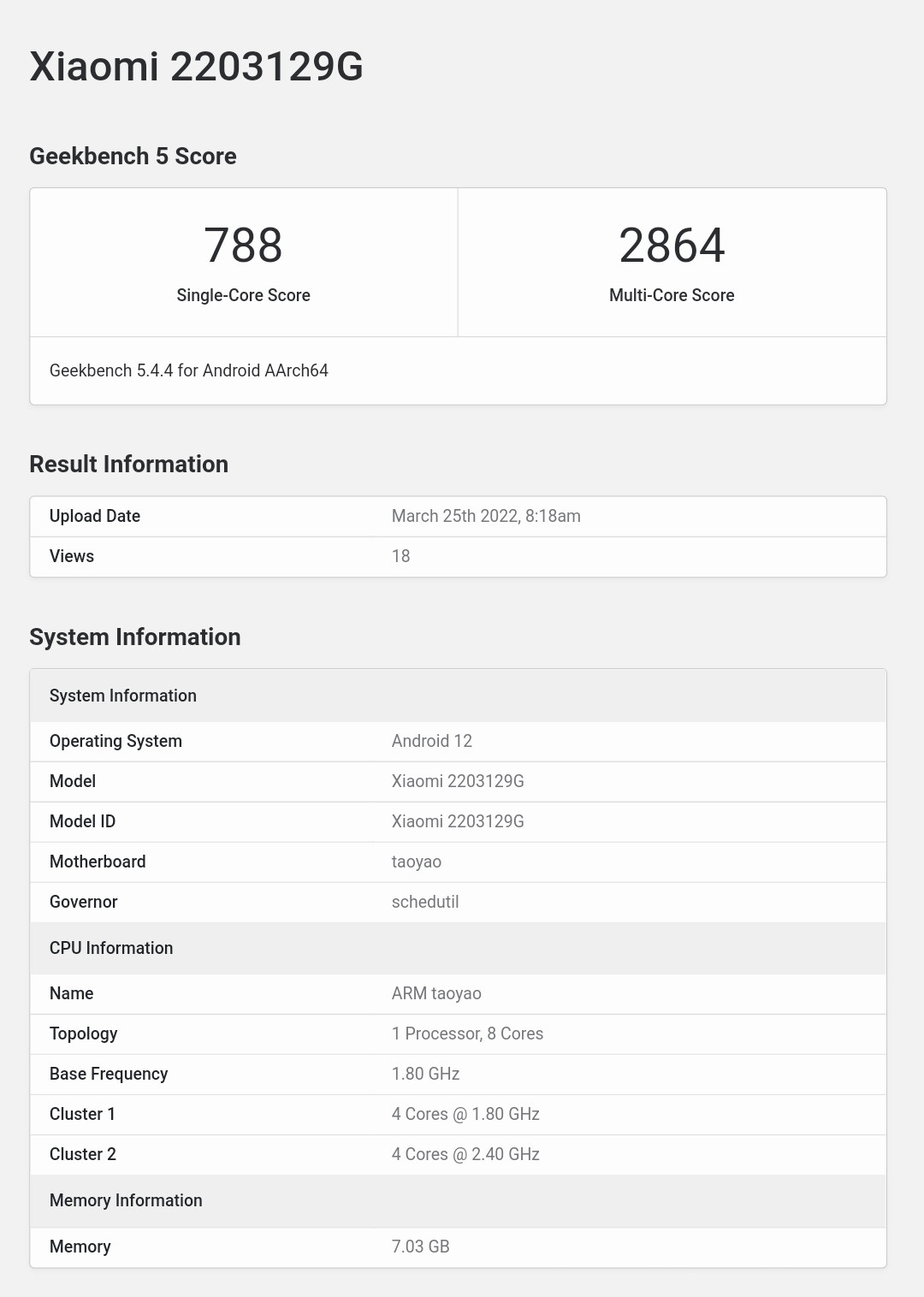
Task: Click Geekbench 5.4.4 for Android AArch64 text
Action: click(189, 370)
